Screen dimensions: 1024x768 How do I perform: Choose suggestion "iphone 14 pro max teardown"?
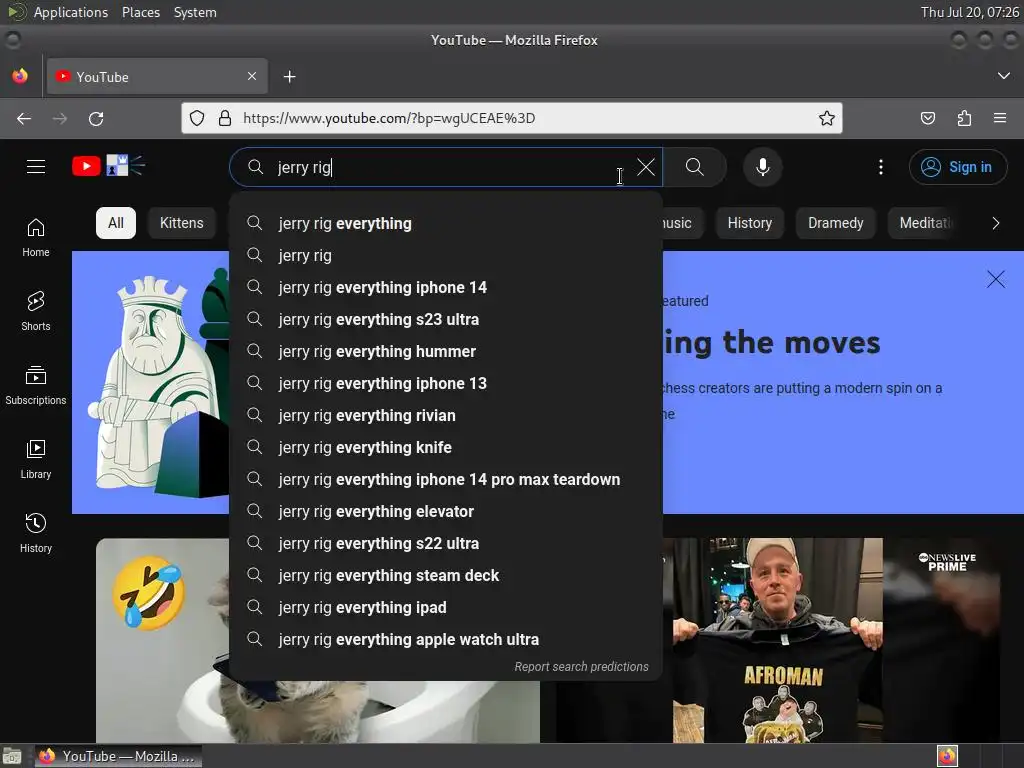click(445, 479)
